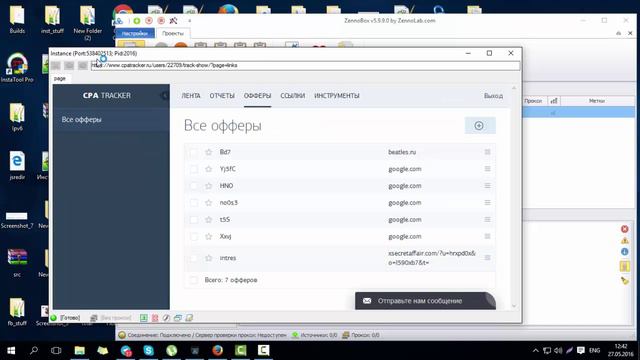Show info messages filter in ZennoBox log

click(x=624, y=252)
